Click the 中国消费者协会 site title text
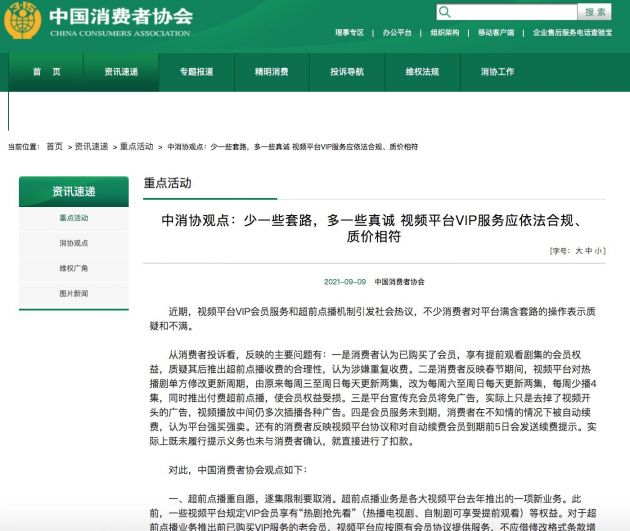Viewport: 630px width, 531px height. [x=121, y=16]
